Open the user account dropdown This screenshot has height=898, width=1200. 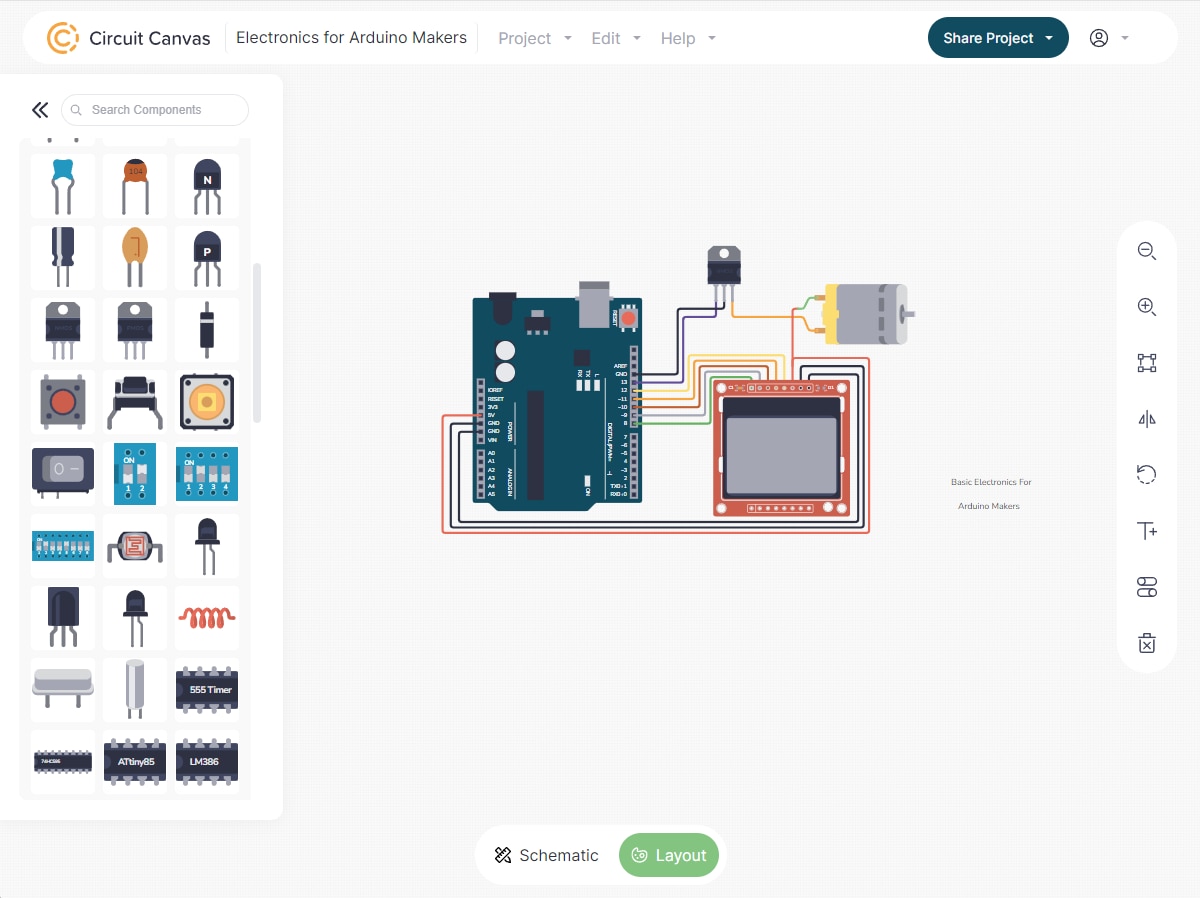[1109, 38]
